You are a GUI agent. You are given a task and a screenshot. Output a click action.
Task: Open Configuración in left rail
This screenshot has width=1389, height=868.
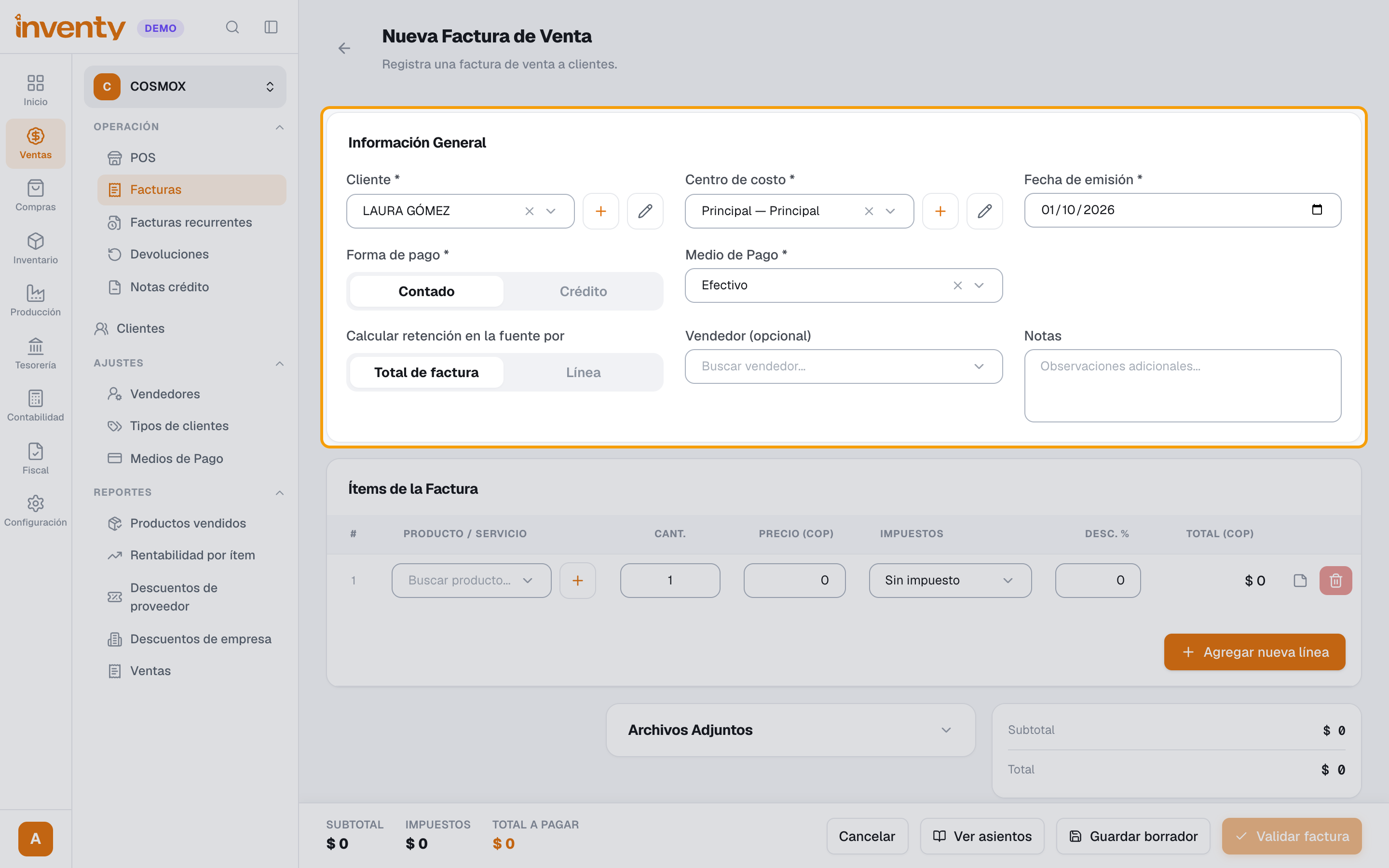pos(36,510)
